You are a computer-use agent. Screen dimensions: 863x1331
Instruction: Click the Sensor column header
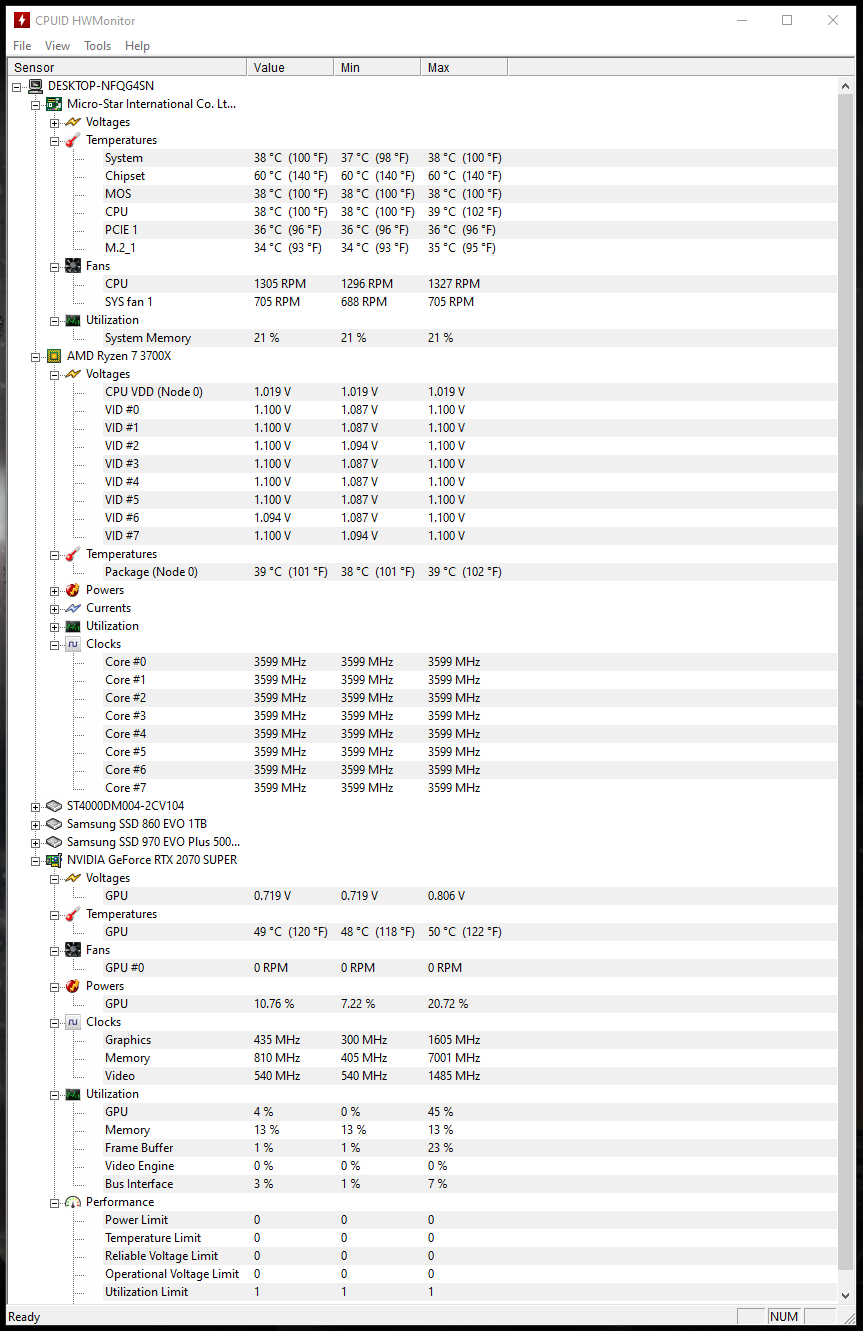click(127, 68)
